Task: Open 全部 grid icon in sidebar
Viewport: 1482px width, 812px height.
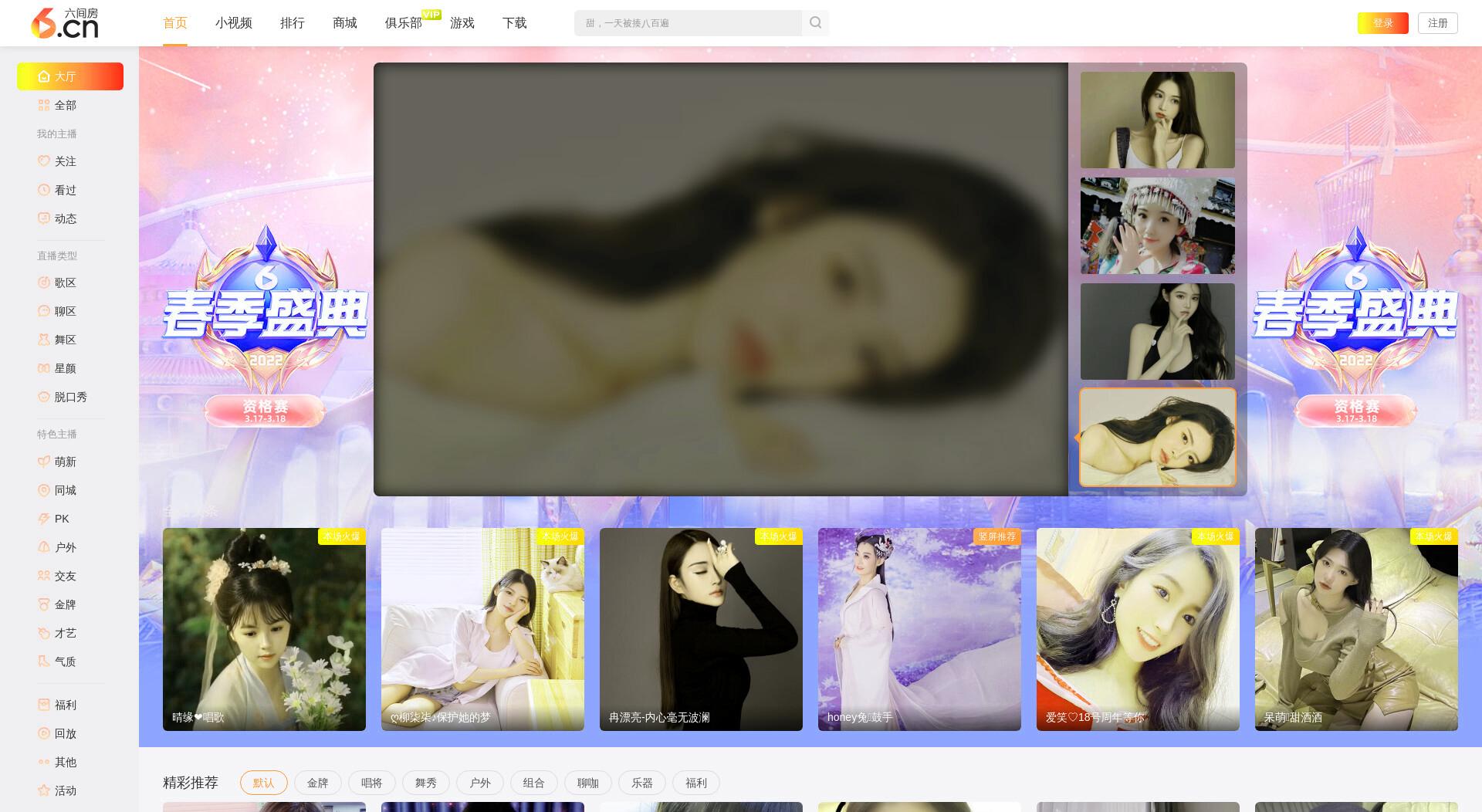Action: click(x=44, y=105)
